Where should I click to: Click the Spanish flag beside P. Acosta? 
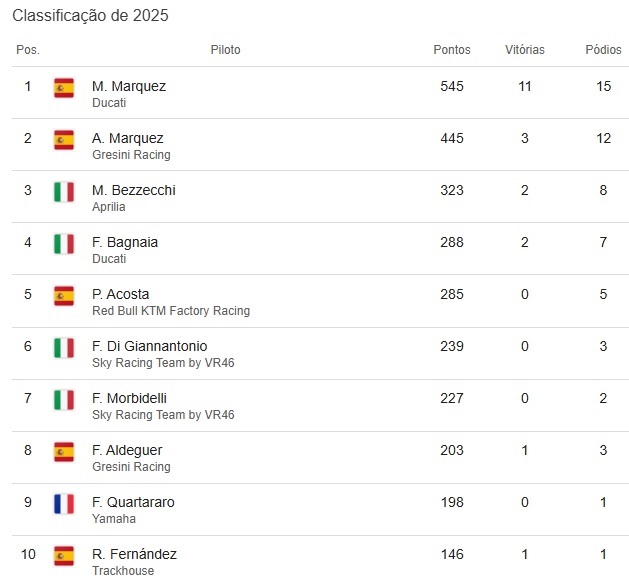64,296
